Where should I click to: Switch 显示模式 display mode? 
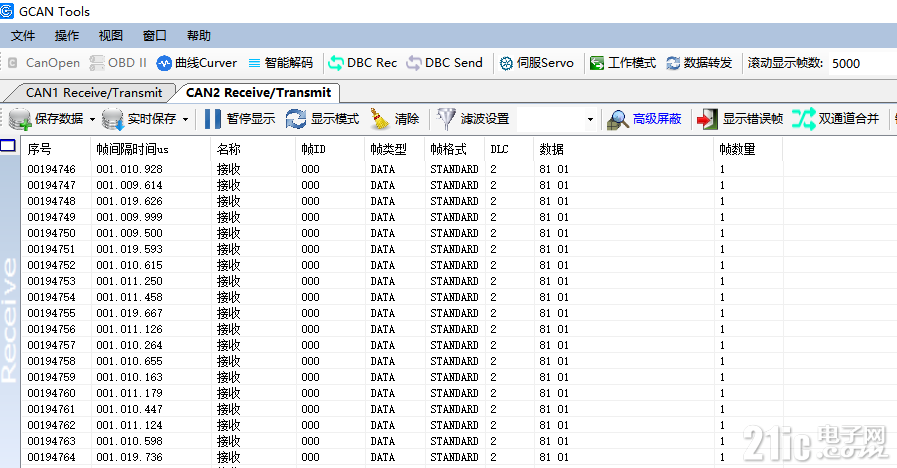click(x=322, y=119)
